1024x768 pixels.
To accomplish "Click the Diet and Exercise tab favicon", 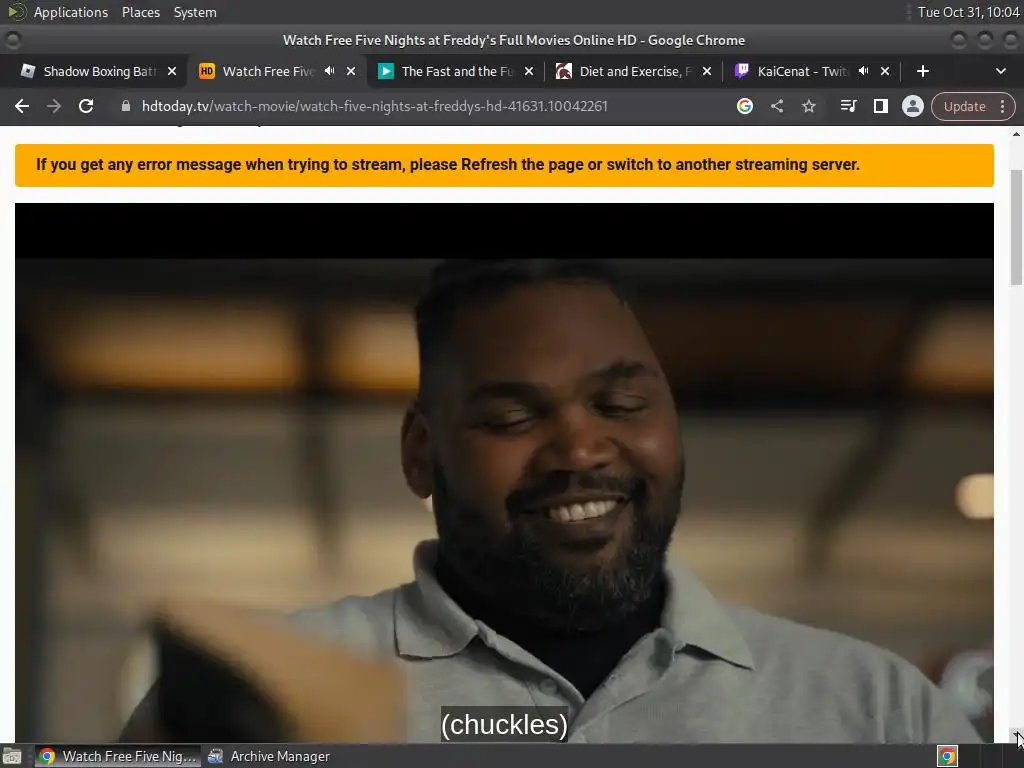I will [x=563, y=71].
